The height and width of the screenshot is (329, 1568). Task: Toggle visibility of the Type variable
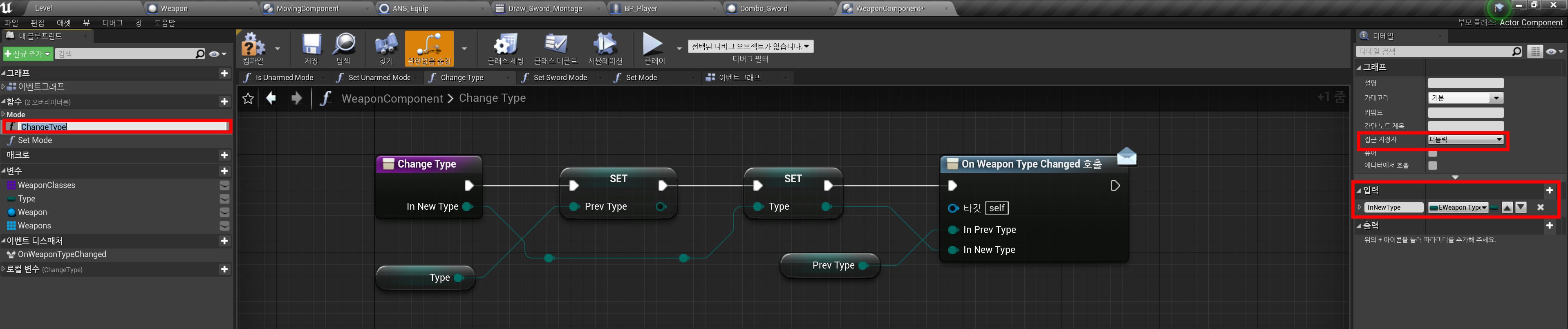(224, 199)
